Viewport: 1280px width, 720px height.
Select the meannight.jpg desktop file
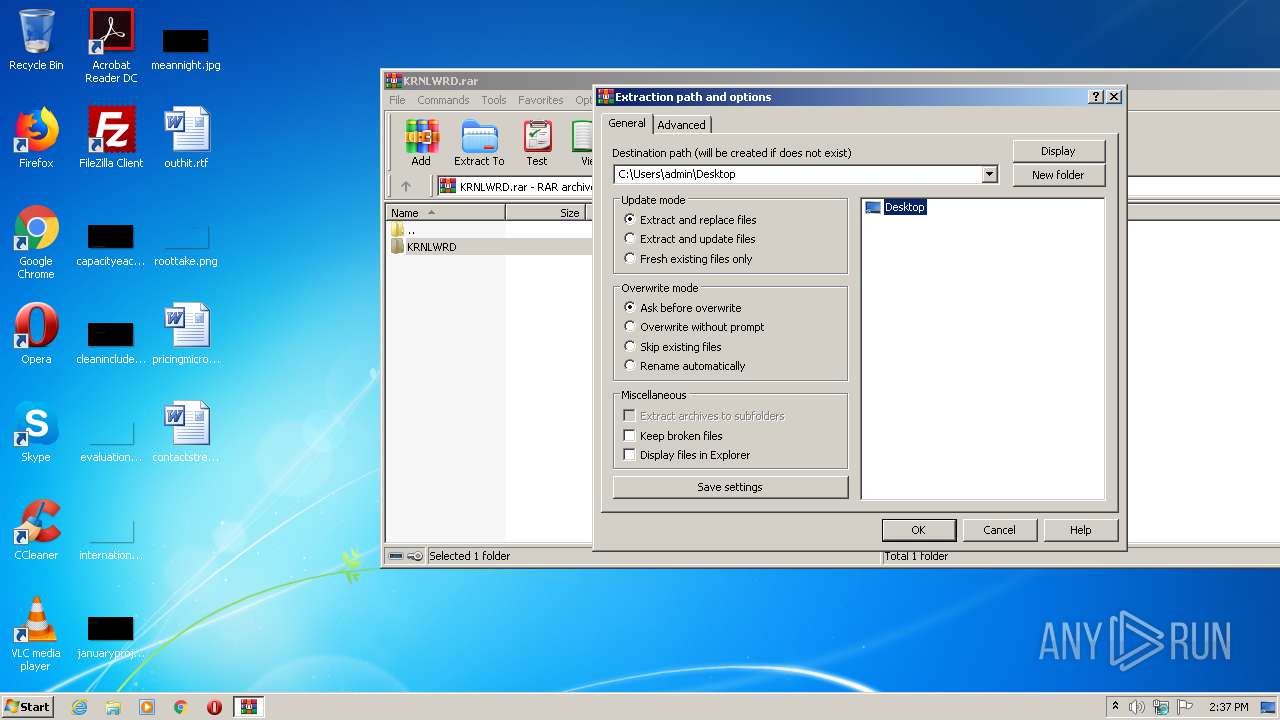coord(186,48)
